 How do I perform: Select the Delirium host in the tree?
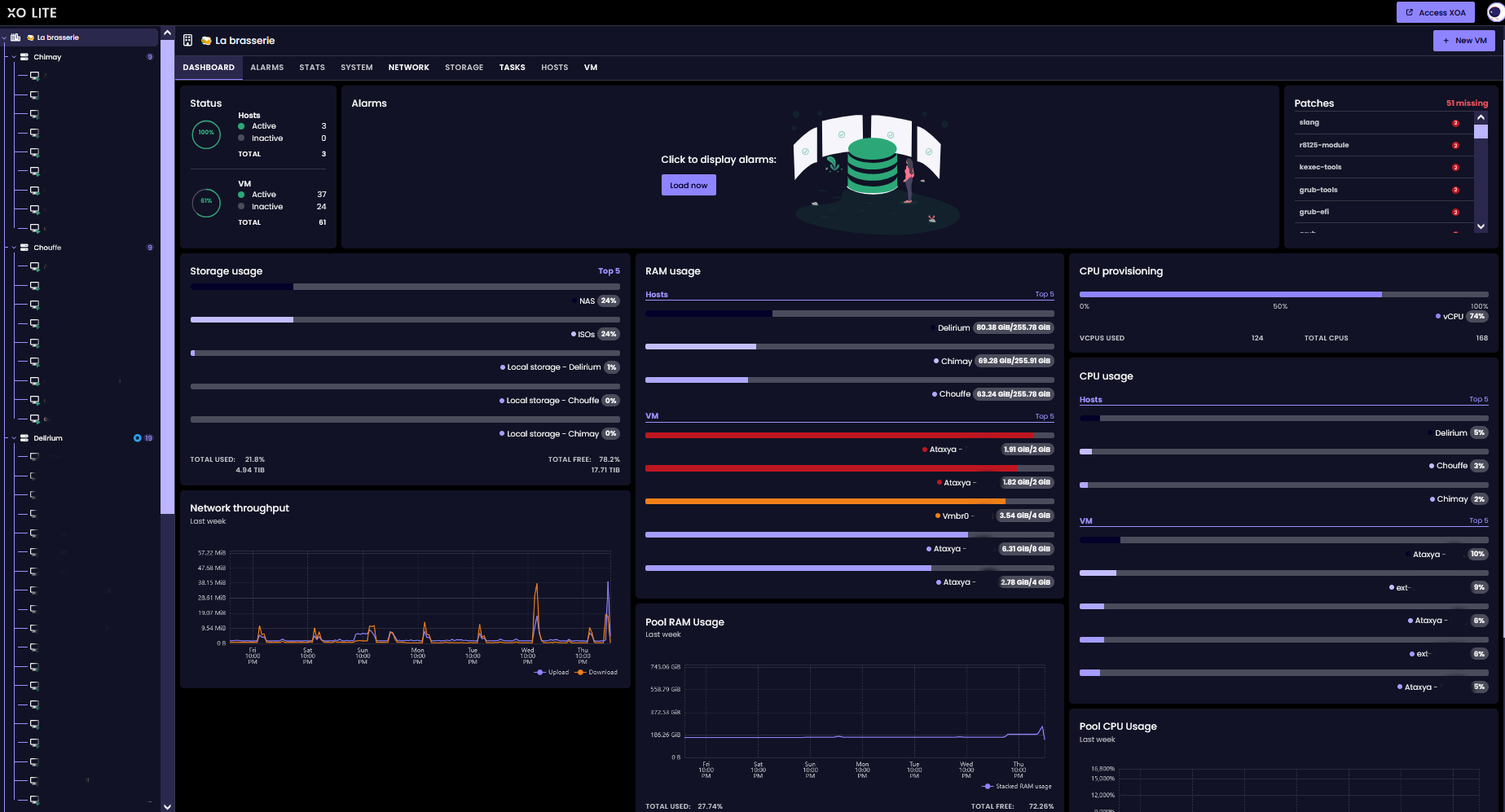[48, 438]
